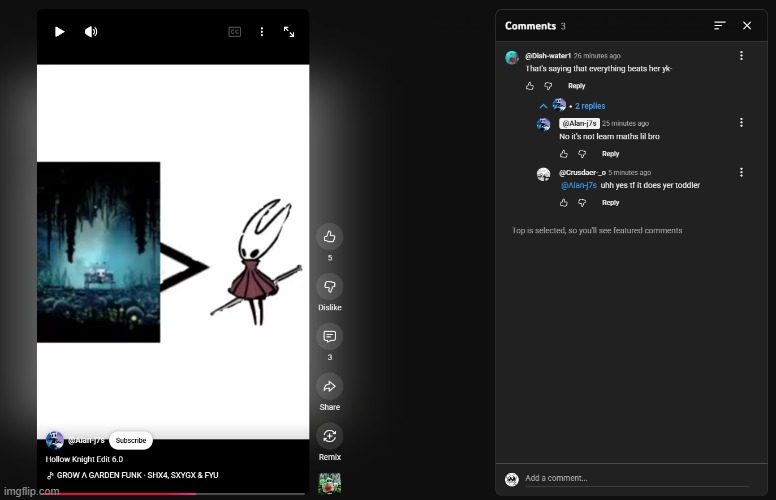Close the Comments panel
Screen dimensions: 776x500
tap(747, 26)
